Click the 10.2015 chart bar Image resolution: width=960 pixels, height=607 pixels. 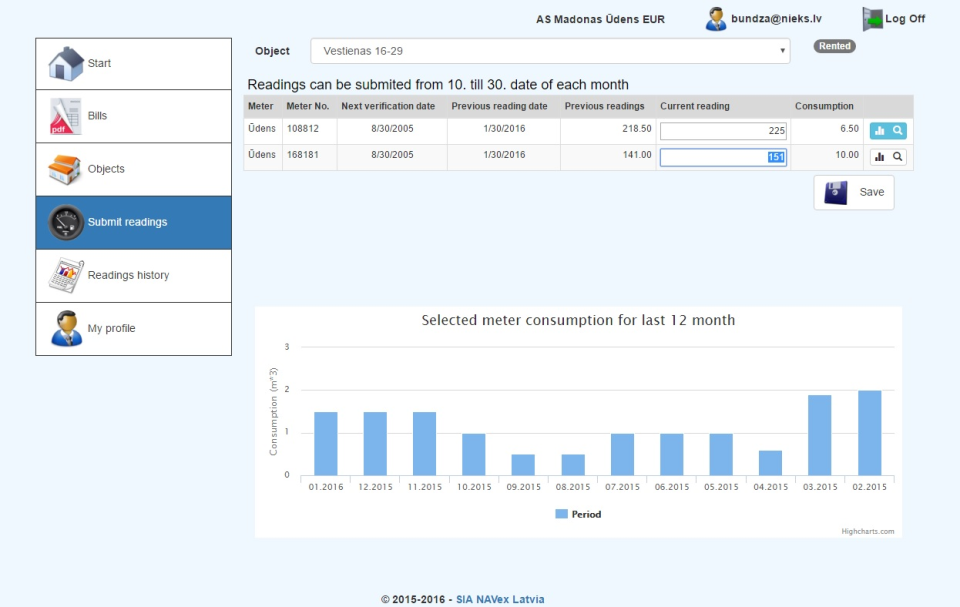[x=474, y=454]
